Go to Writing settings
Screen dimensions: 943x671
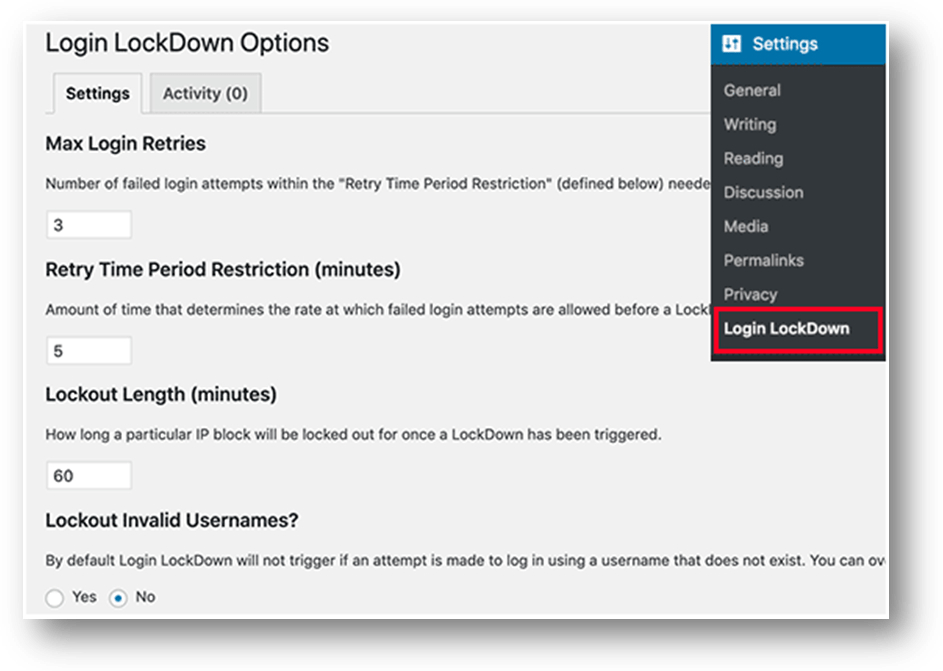point(750,124)
